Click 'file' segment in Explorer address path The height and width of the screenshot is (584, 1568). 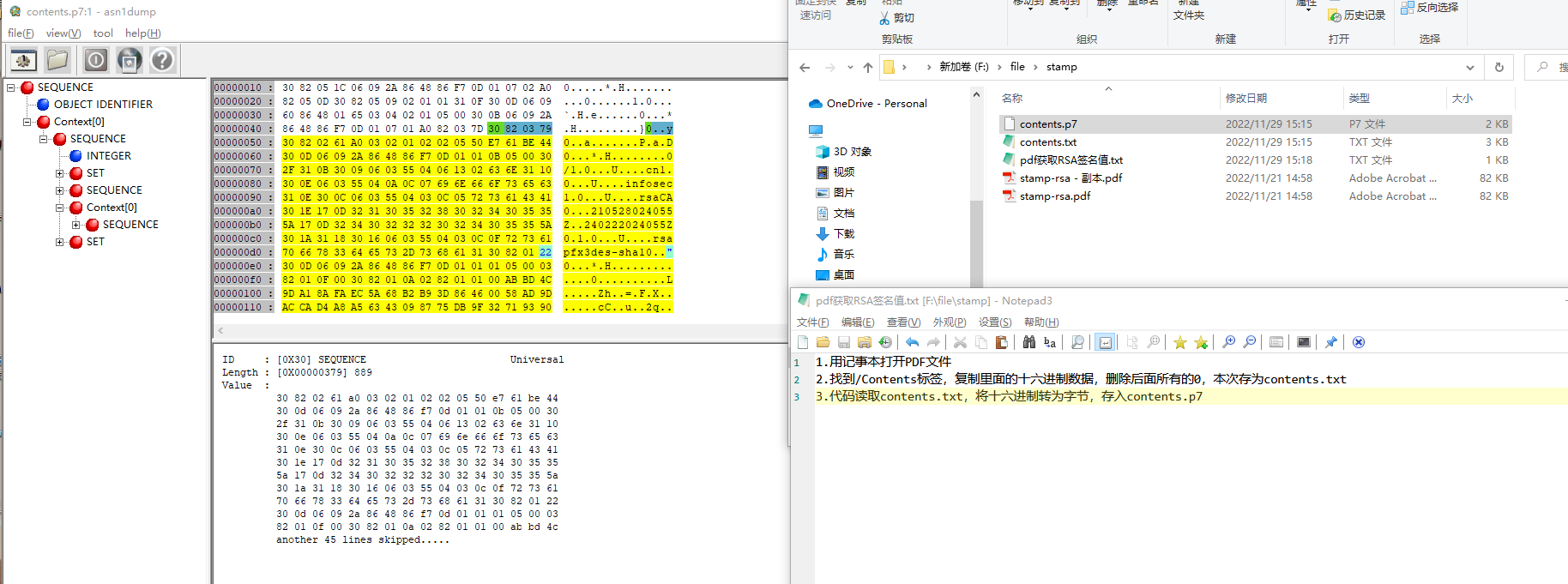tap(1017, 67)
